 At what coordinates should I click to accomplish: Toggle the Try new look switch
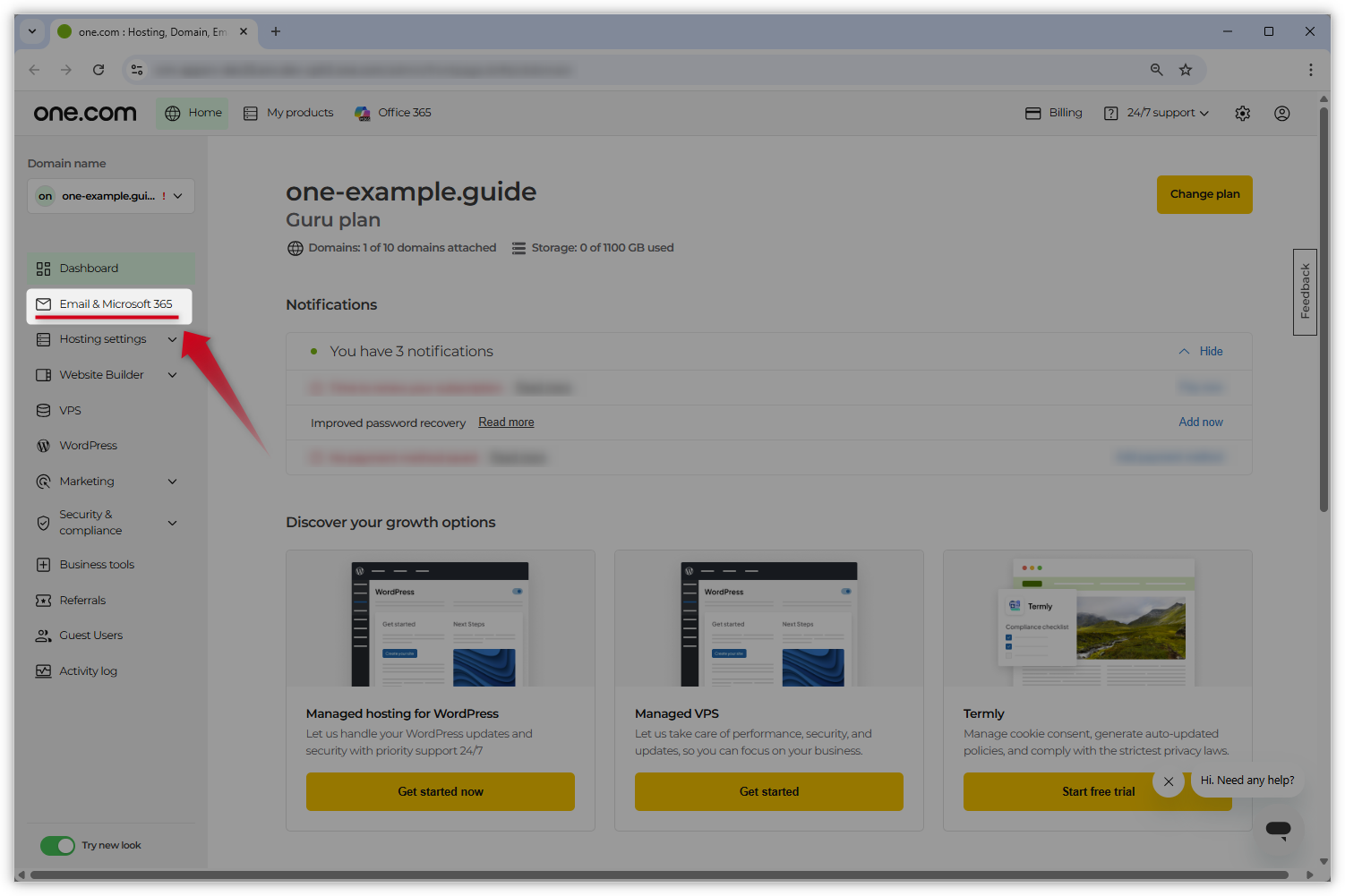(x=58, y=846)
